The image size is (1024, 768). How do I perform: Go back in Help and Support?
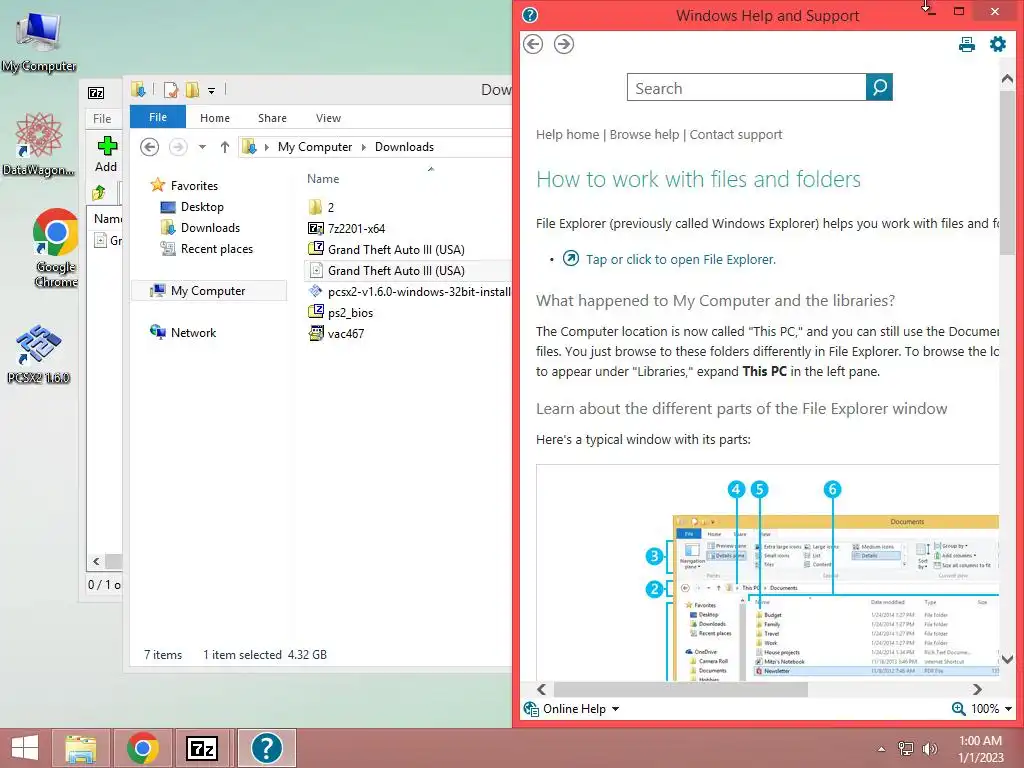coord(533,44)
